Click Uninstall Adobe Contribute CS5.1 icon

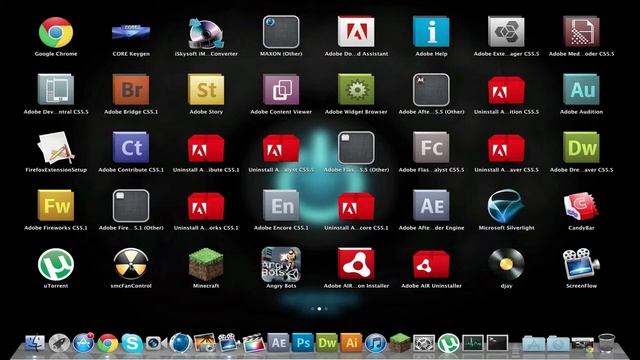tap(206, 148)
